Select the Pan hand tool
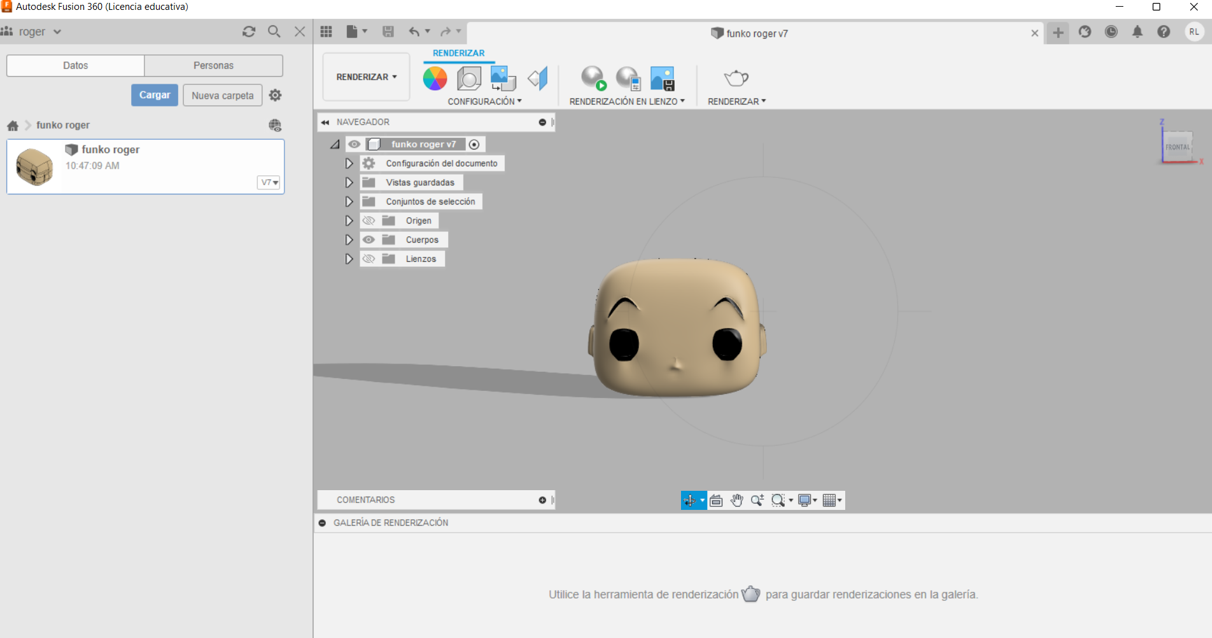The width and height of the screenshot is (1212, 638). [737, 500]
